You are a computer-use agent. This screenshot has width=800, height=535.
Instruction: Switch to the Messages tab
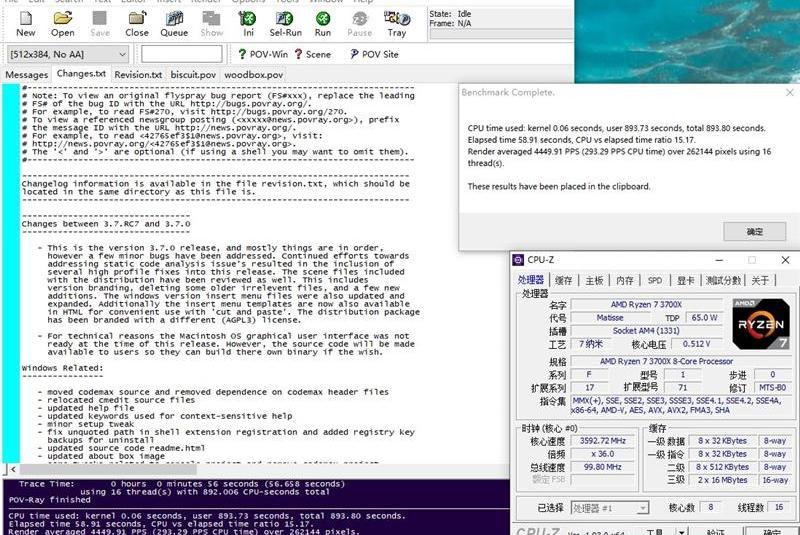[27, 75]
